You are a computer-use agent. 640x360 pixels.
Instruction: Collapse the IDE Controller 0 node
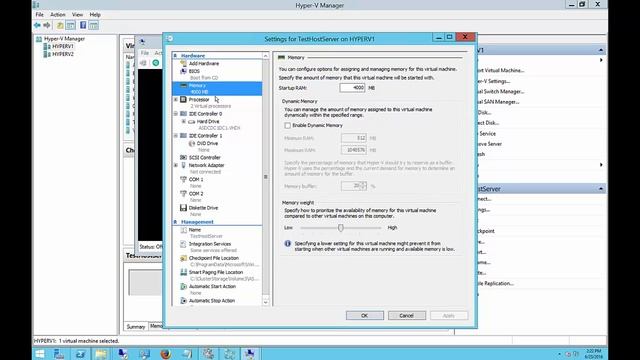point(176,114)
